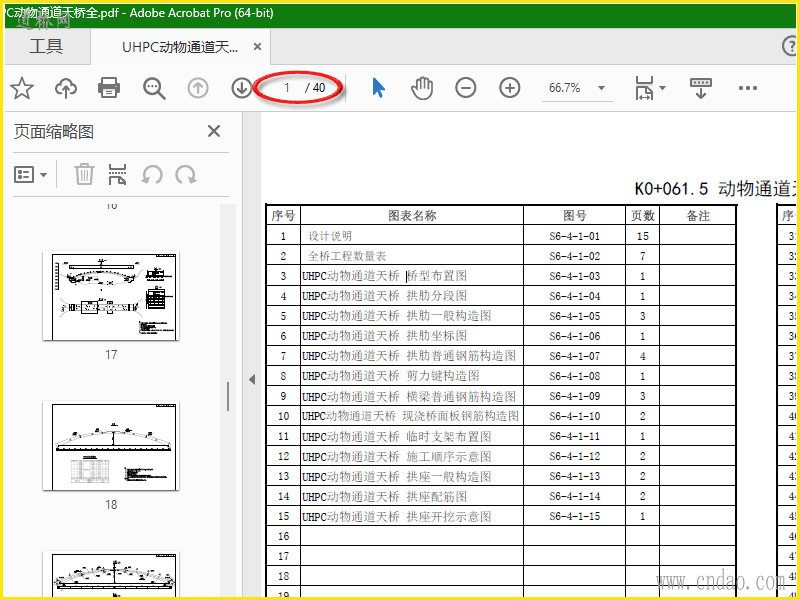Click the thumbnail panel scrollbar
Viewport: 800px width, 600px height.
(228, 396)
